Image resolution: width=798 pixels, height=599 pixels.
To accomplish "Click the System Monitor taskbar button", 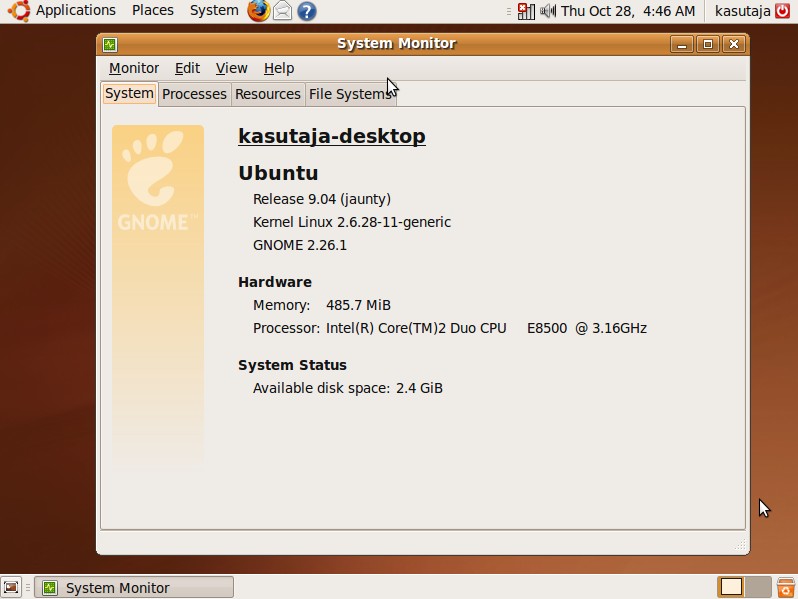I will tap(134, 587).
